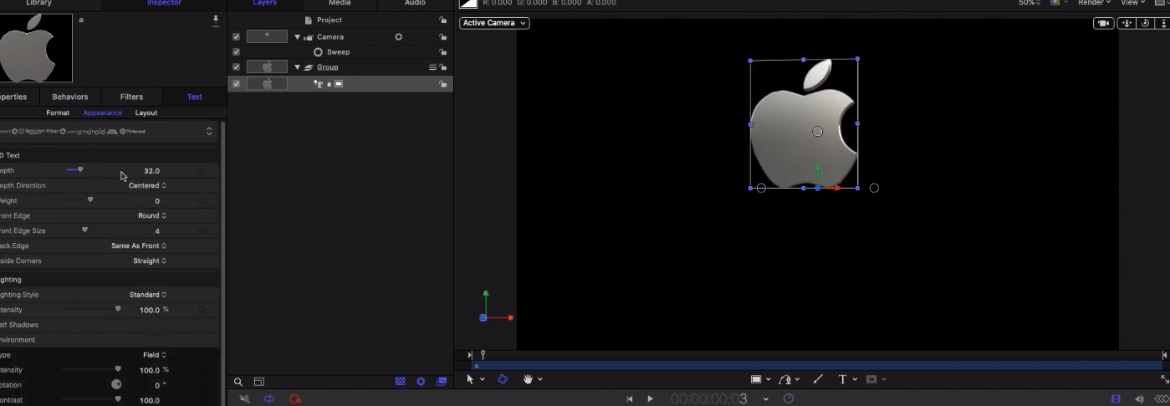This screenshot has width=1170, height=406.
Task: Click the project duration clock icon
Action: point(788,399)
